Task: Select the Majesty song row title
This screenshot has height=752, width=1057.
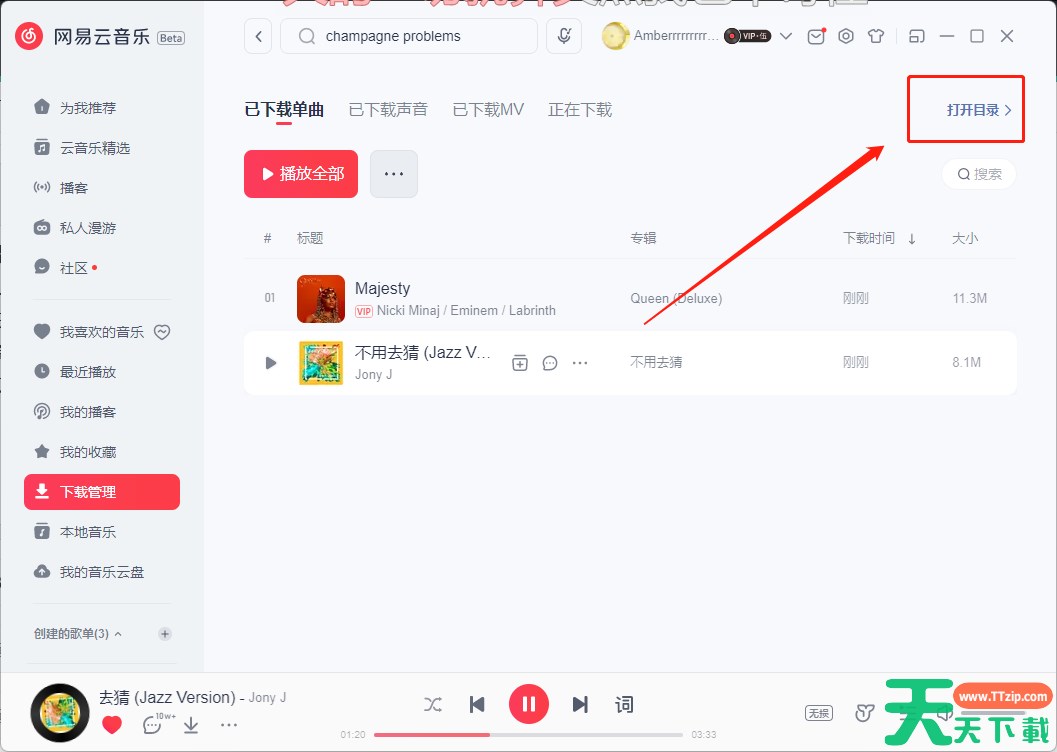Action: click(382, 288)
